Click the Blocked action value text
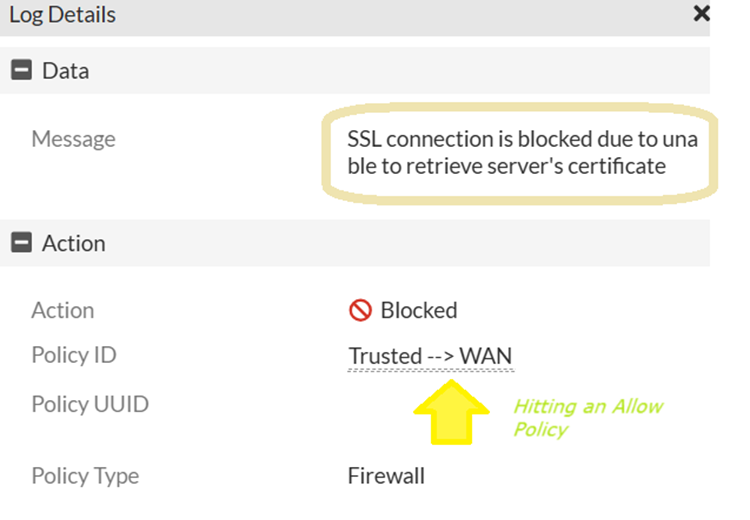Viewport: 750px width, 520px height. pos(419,311)
